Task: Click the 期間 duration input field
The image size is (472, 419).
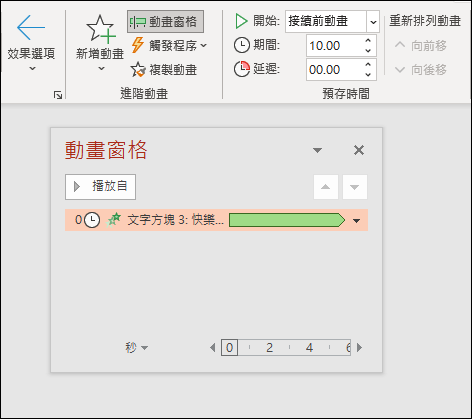Action: click(335, 46)
